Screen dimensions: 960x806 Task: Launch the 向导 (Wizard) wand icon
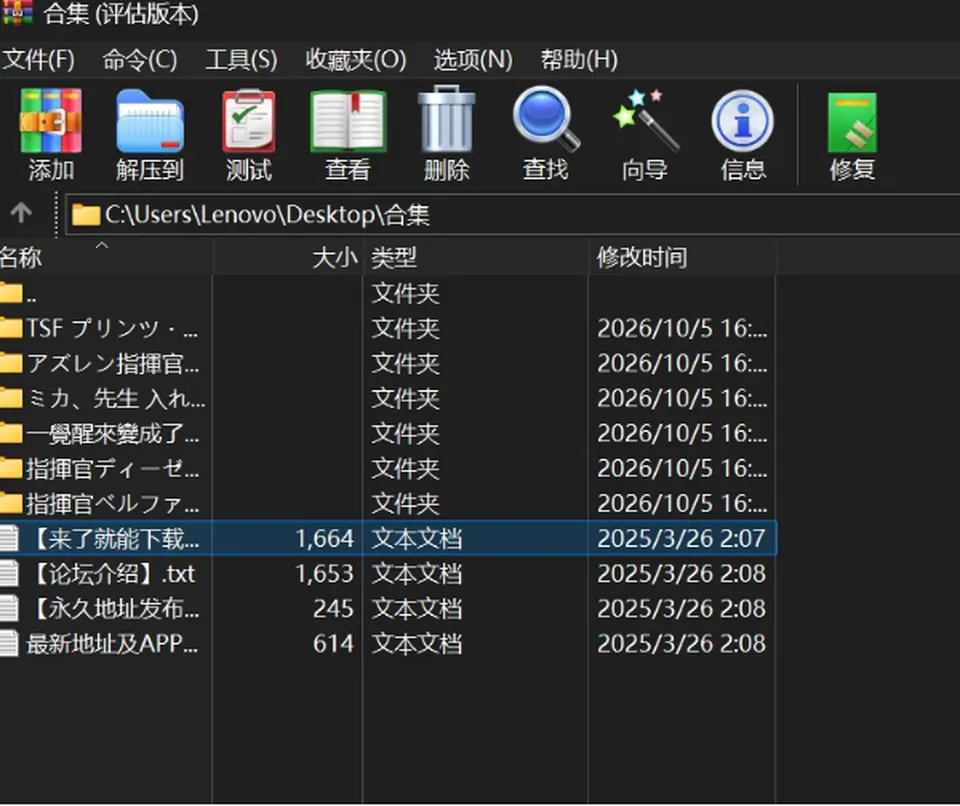645,120
